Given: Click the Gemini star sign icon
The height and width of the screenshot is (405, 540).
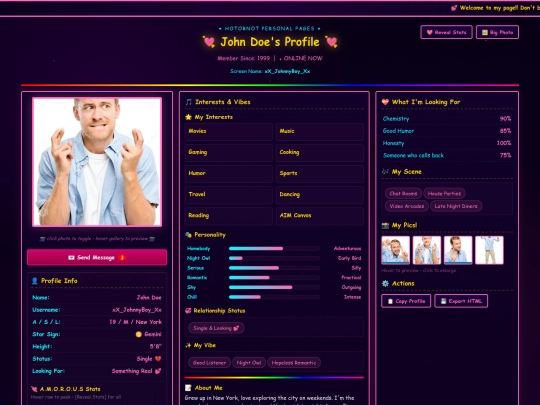Looking at the screenshot, I should point(138,334).
